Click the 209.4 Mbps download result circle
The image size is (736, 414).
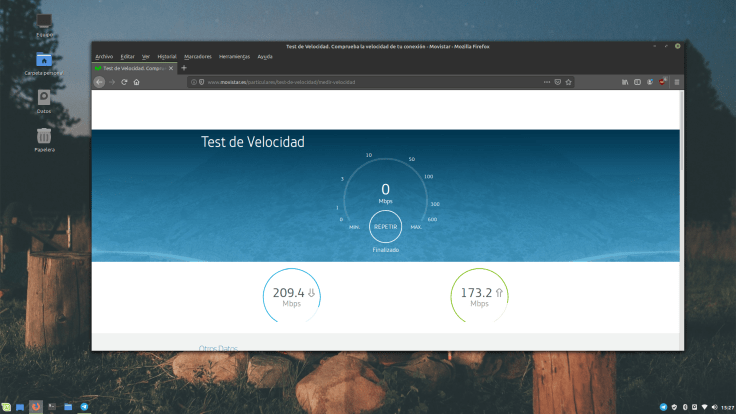coord(293,295)
